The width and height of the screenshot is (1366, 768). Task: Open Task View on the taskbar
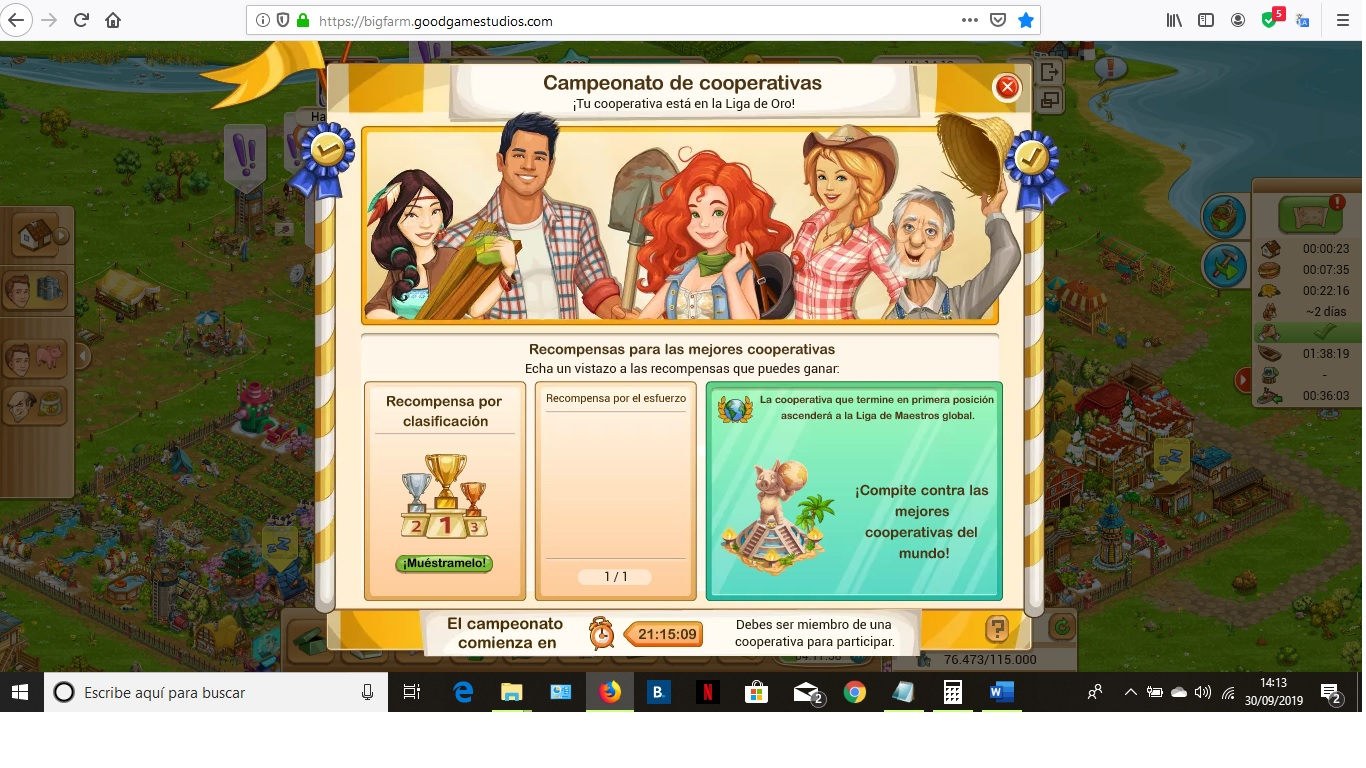point(411,692)
